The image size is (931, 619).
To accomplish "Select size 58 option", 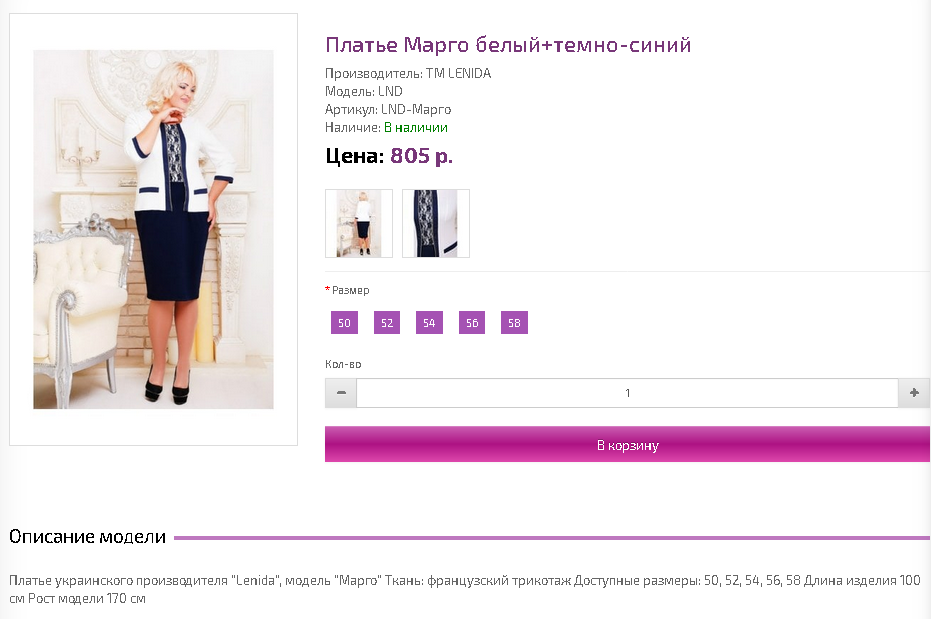I will 514,323.
